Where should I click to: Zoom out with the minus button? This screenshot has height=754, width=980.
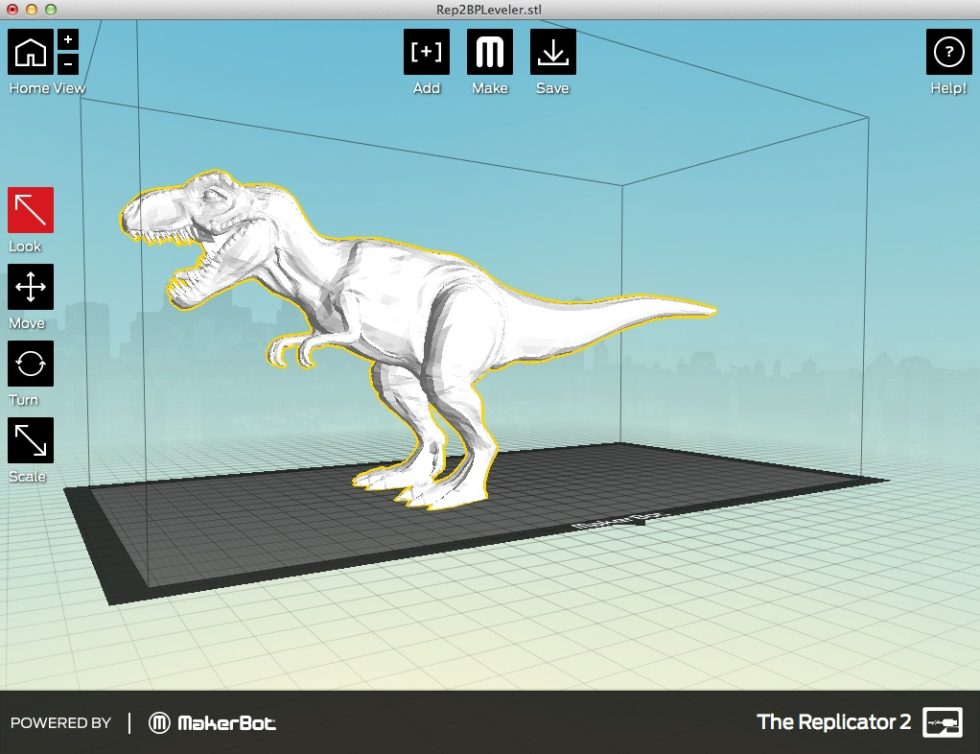pyautogui.click(x=68, y=64)
